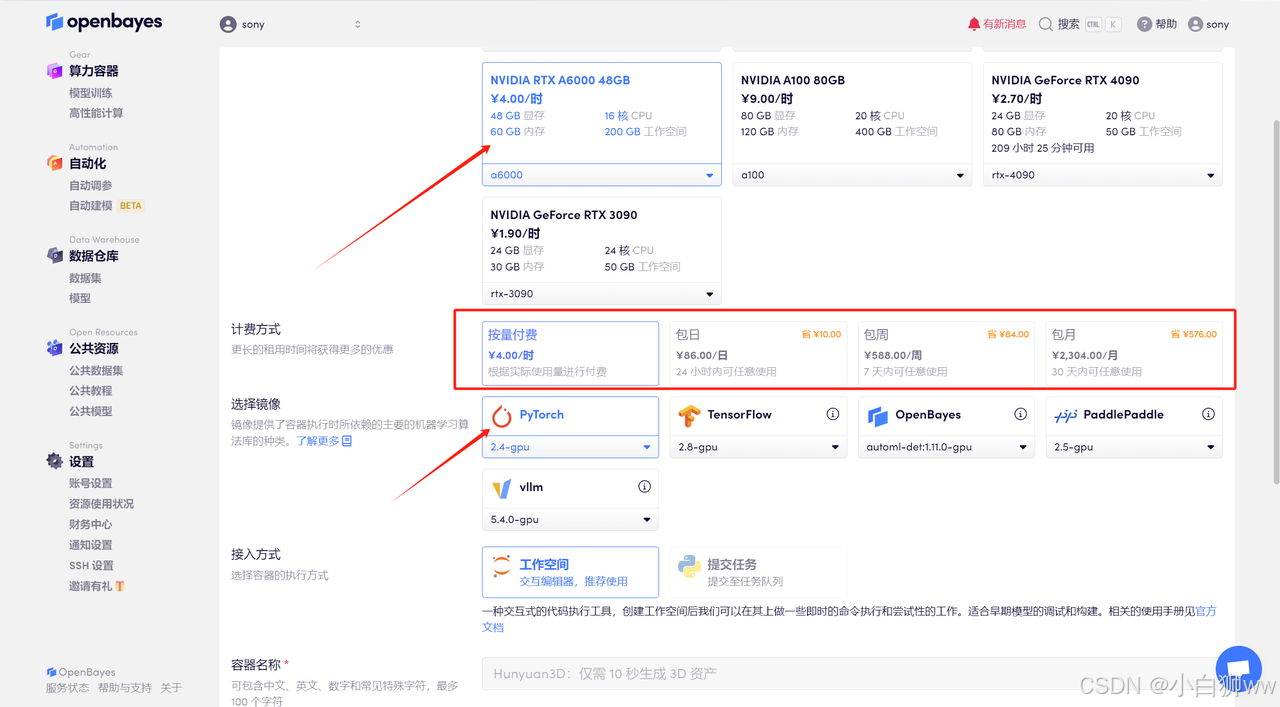The image size is (1280, 707).
Task: Go to 自动调参 in sidebar
Action: tap(90, 185)
